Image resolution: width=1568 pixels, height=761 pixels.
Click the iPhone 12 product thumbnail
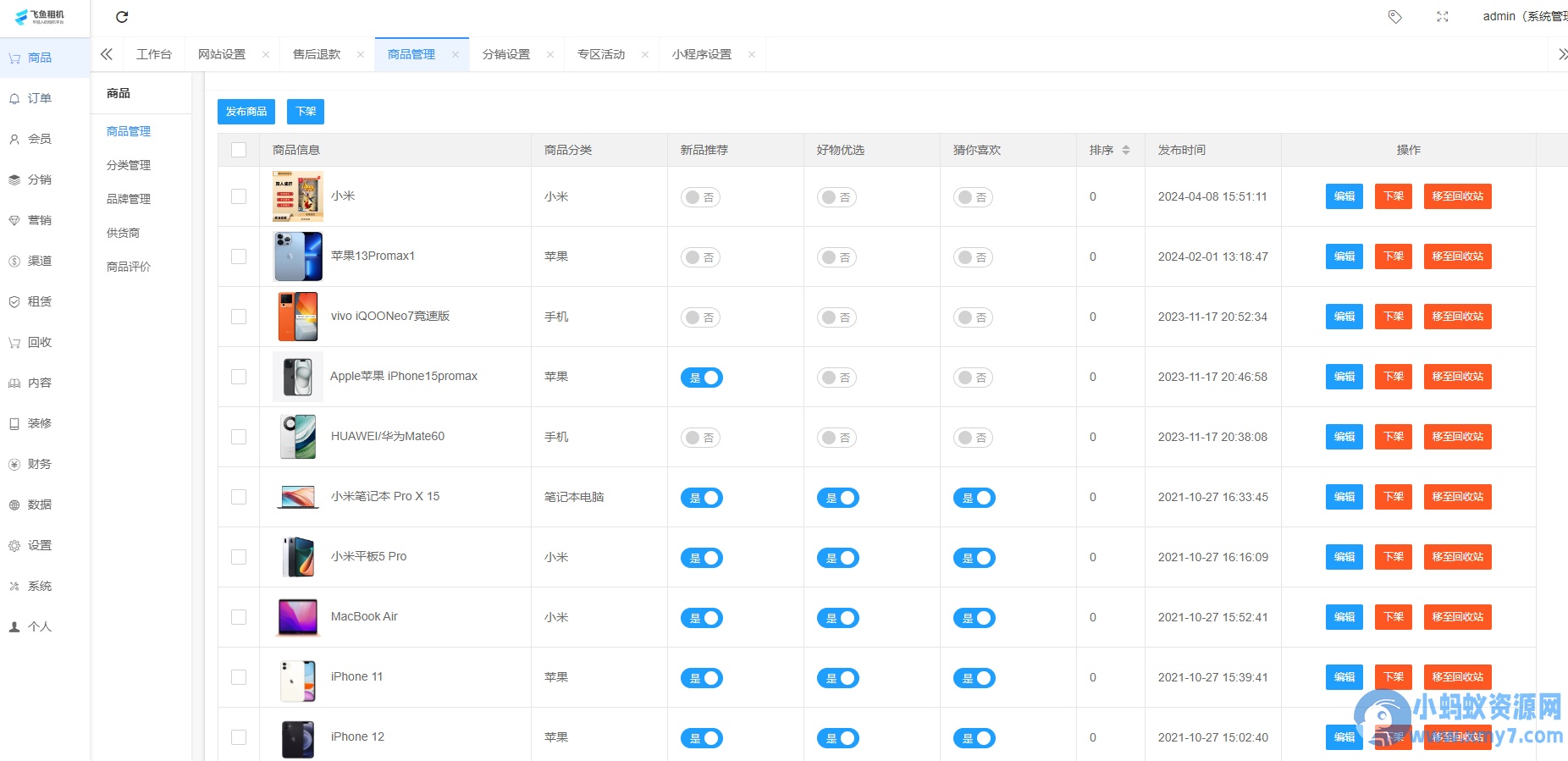click(x=298, y=737)
